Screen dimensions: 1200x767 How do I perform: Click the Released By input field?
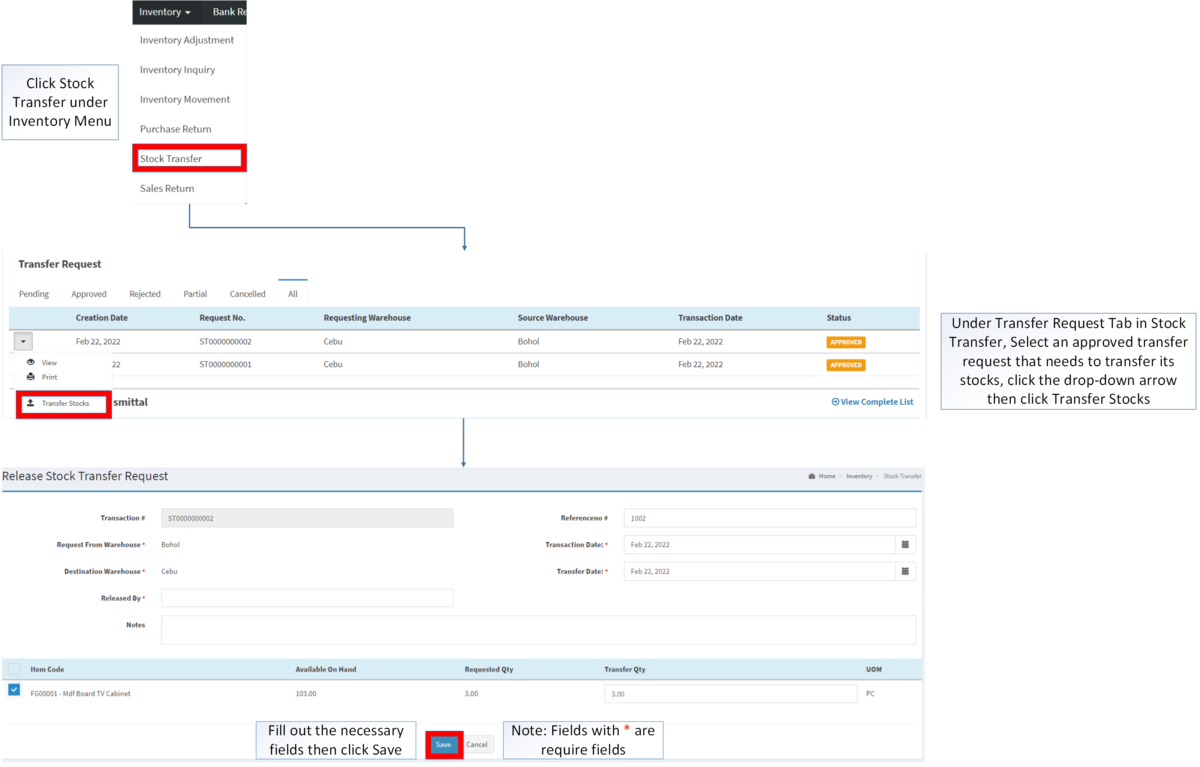click(x=307, y=597)
